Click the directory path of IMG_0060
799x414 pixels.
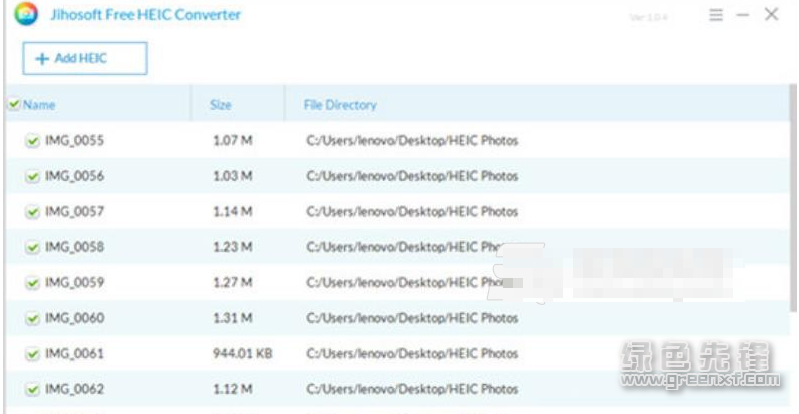[412, 318]
